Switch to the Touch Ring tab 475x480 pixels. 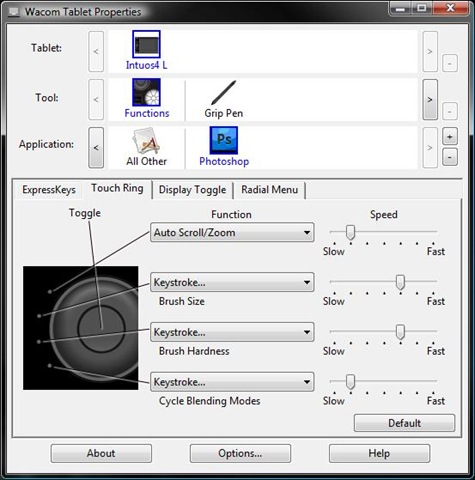117,188
